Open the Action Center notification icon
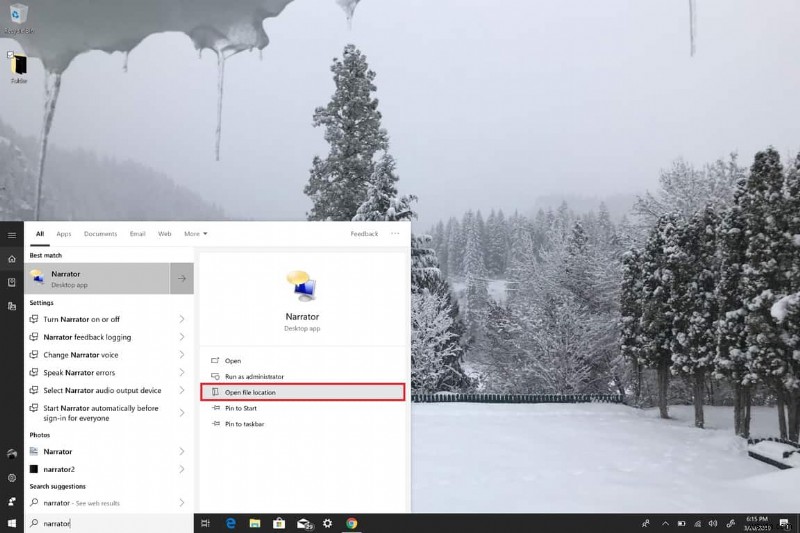The height and width of the screenshot is (533, 800). [784, 523]
